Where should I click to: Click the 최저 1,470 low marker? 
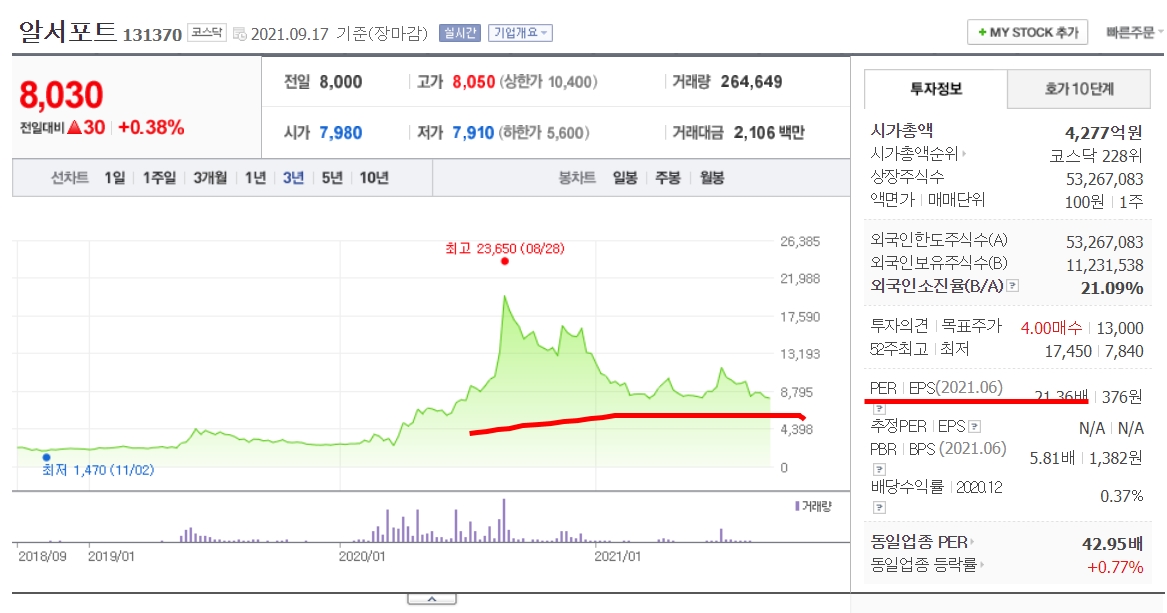click(x=46, y=458)
